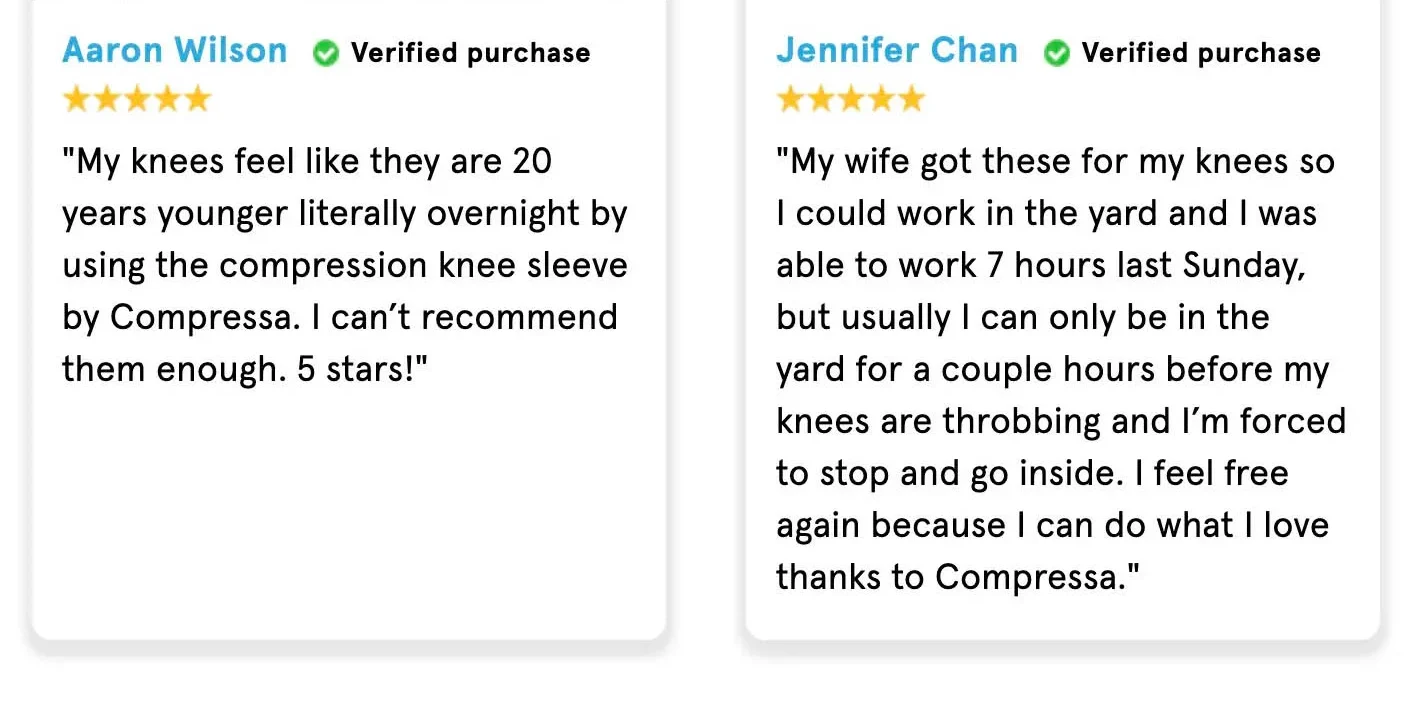Open the Jennifer Chan reviewer name
The height and width of the screenshot is (705, 1412).
(x=897, y=50)
